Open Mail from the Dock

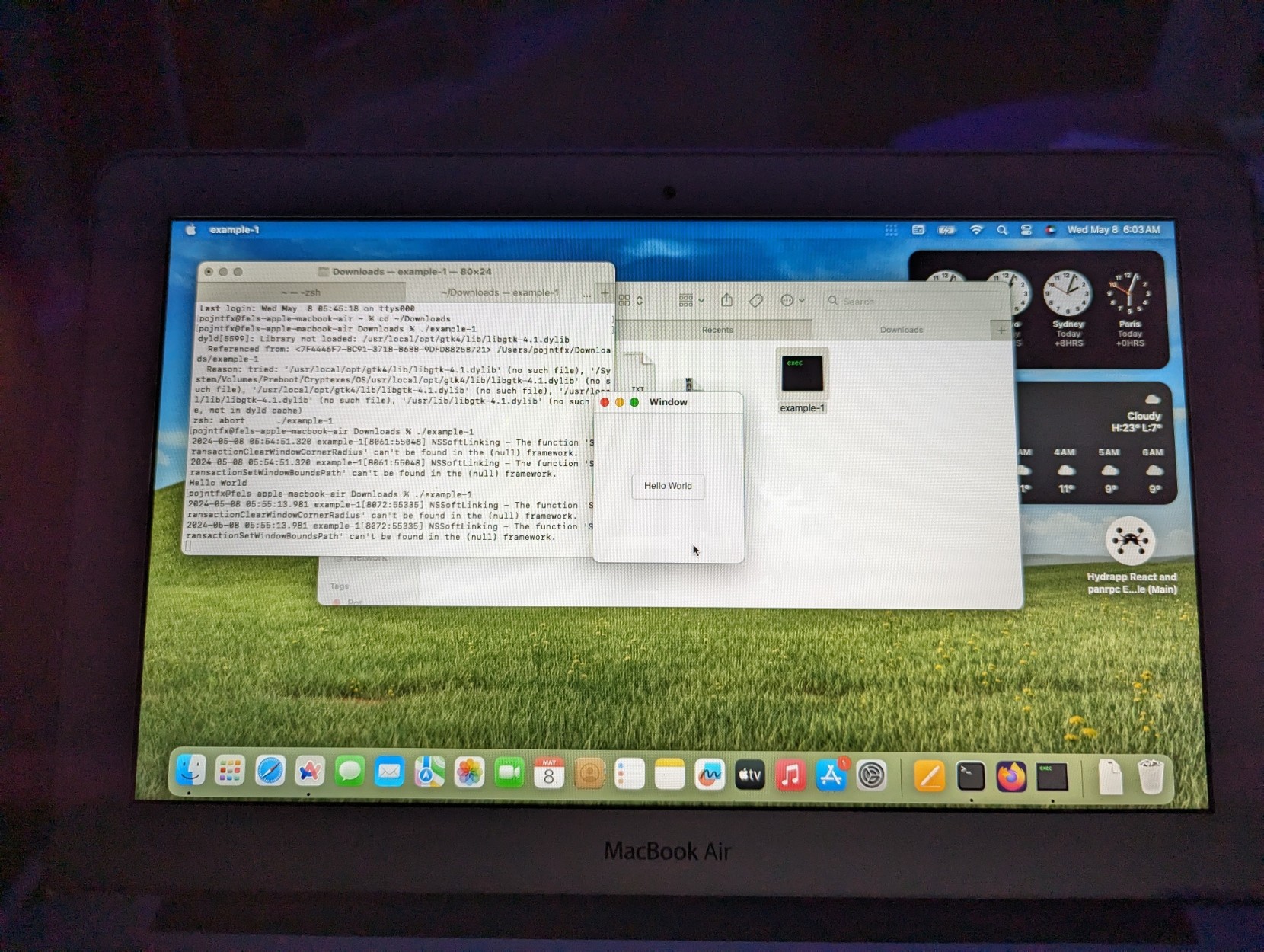(389, 773)
